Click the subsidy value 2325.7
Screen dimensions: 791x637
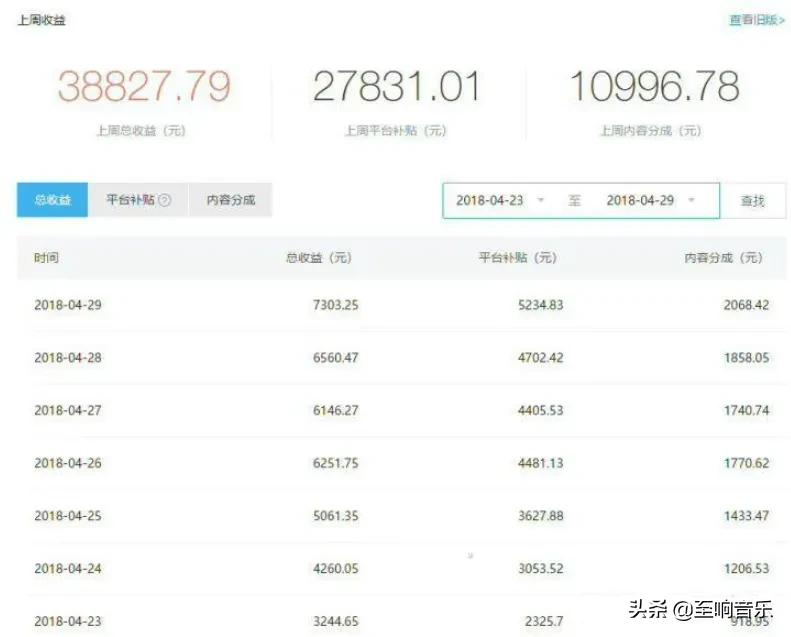click(x=544, y=621)
